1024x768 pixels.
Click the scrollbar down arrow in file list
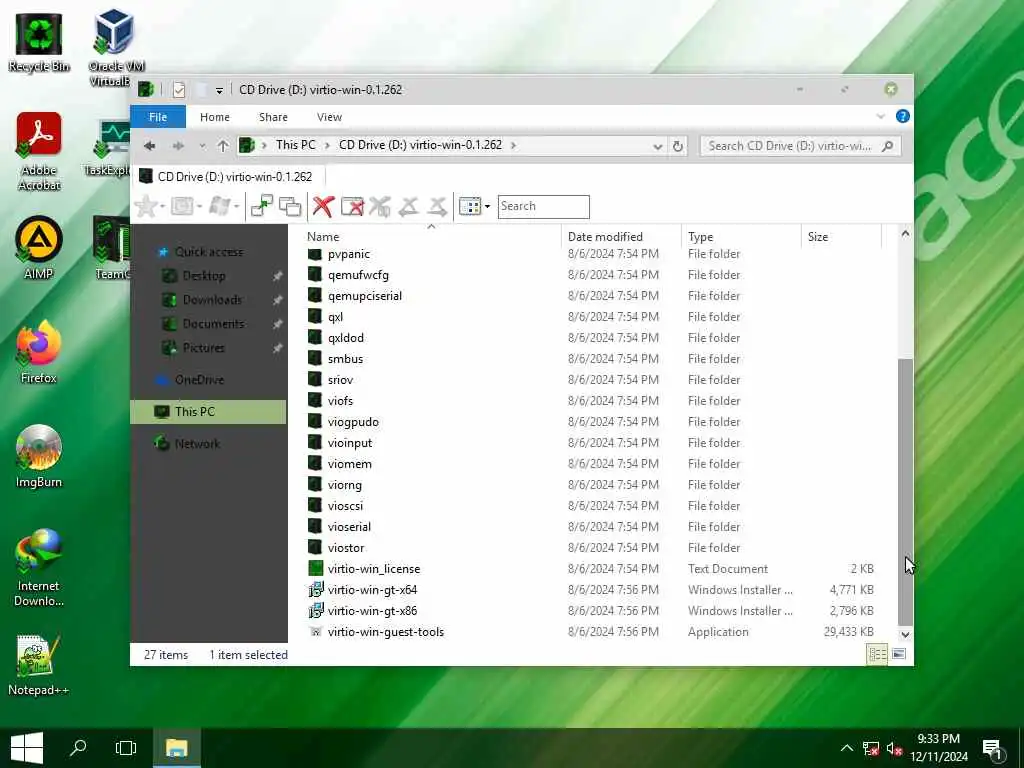coord(905,634)
